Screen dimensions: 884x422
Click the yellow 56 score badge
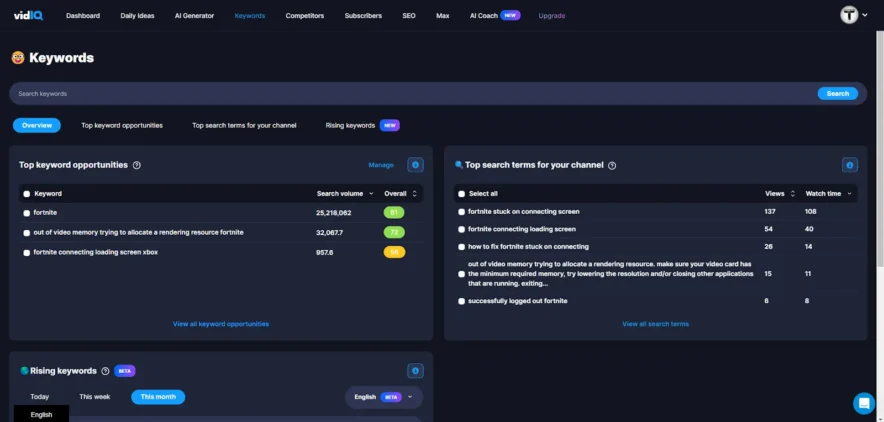pyautogui.click(x=394, y=252)
